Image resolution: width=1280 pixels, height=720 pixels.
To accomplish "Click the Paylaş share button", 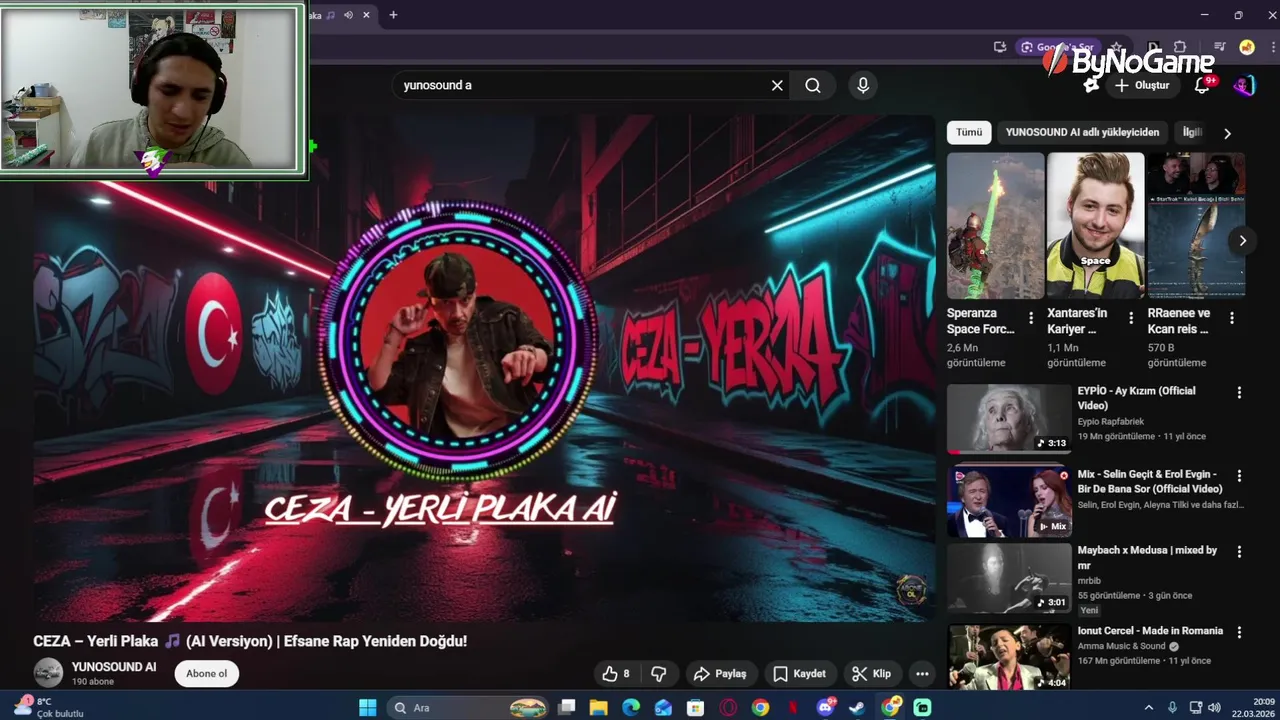I will pos(721,674).
